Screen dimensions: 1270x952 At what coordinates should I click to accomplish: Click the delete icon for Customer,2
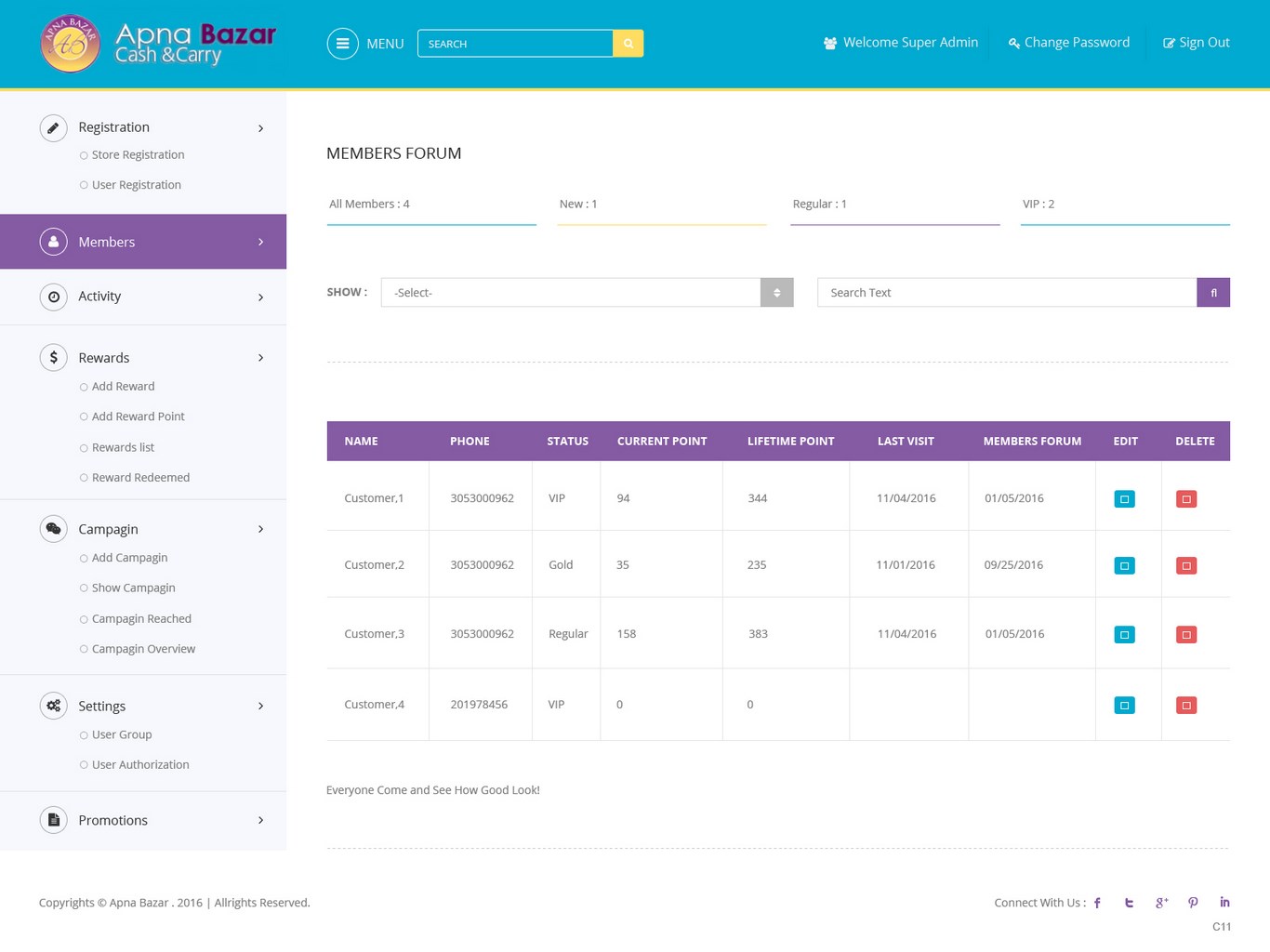pos(1185,565)
